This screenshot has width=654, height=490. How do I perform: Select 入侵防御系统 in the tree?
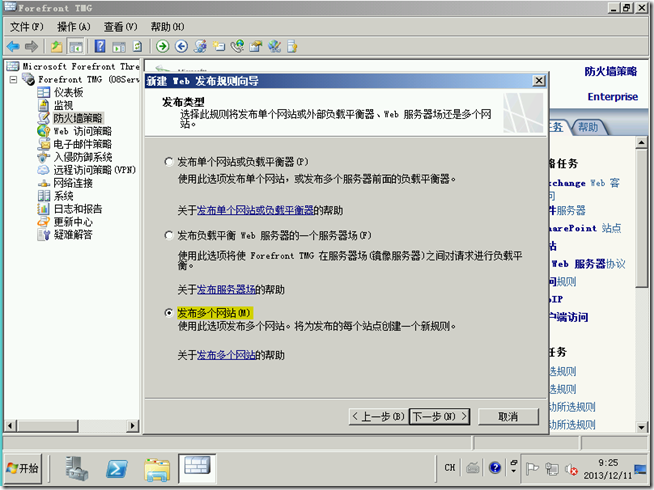pyautogui.click(x=83, y=157)
